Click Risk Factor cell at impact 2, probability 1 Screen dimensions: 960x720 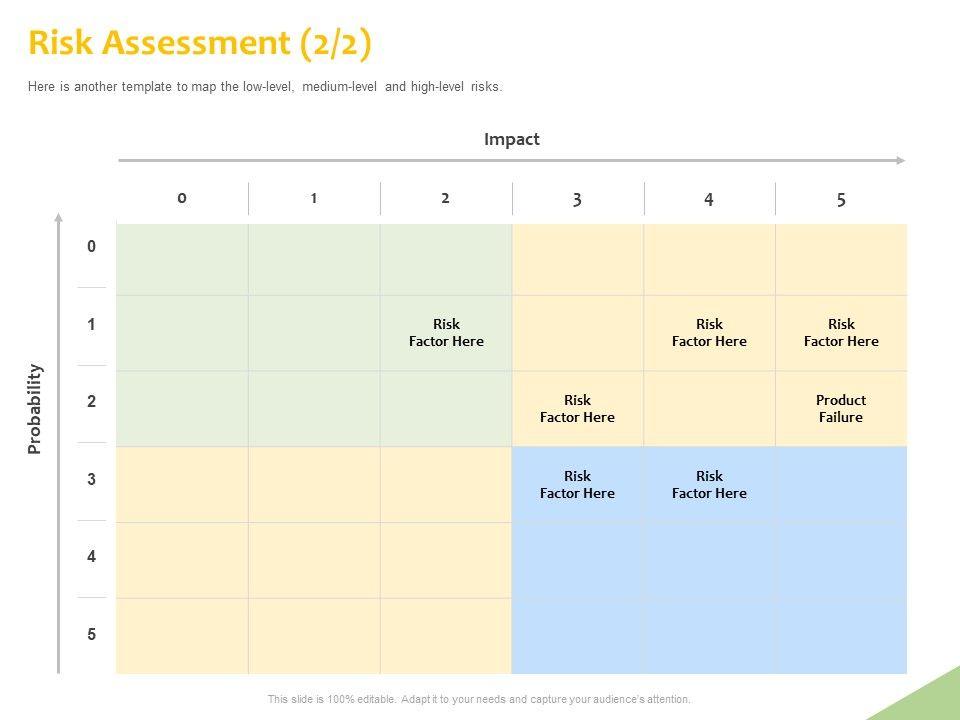(446, 333)
